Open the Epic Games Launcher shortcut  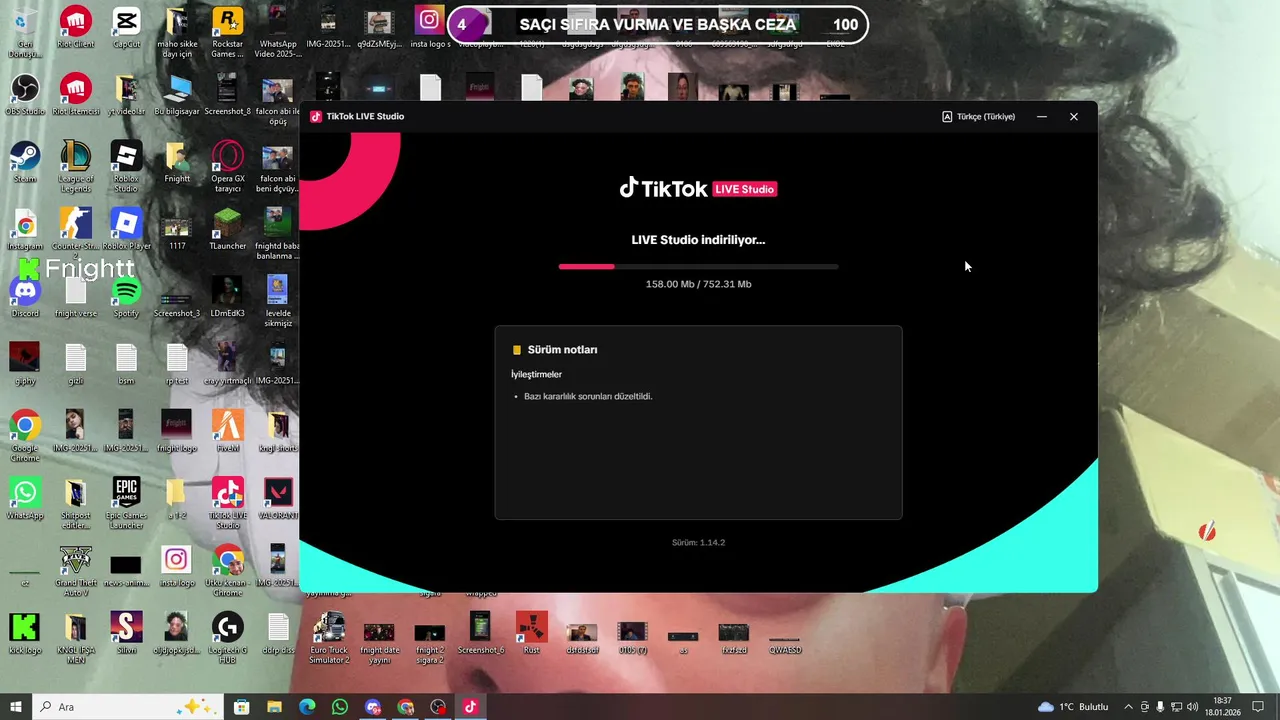tap(126, 503)
